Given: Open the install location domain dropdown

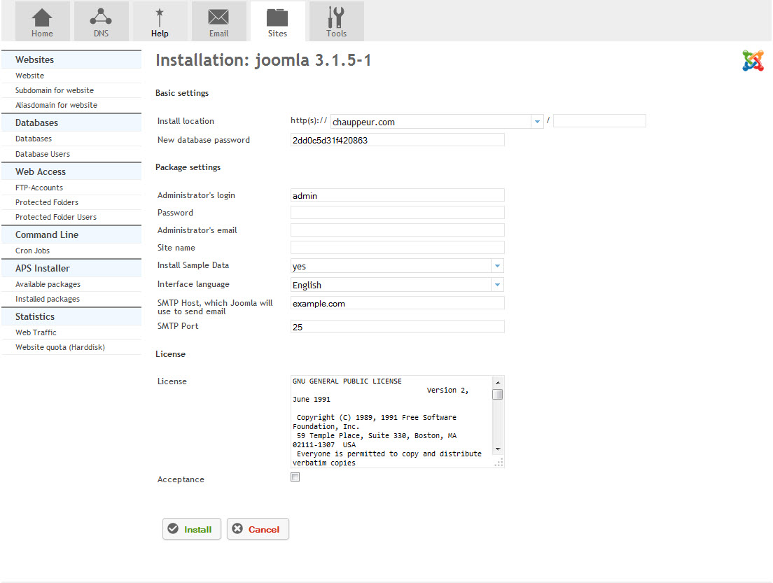Looking at the screenshot, I should 537,121.
